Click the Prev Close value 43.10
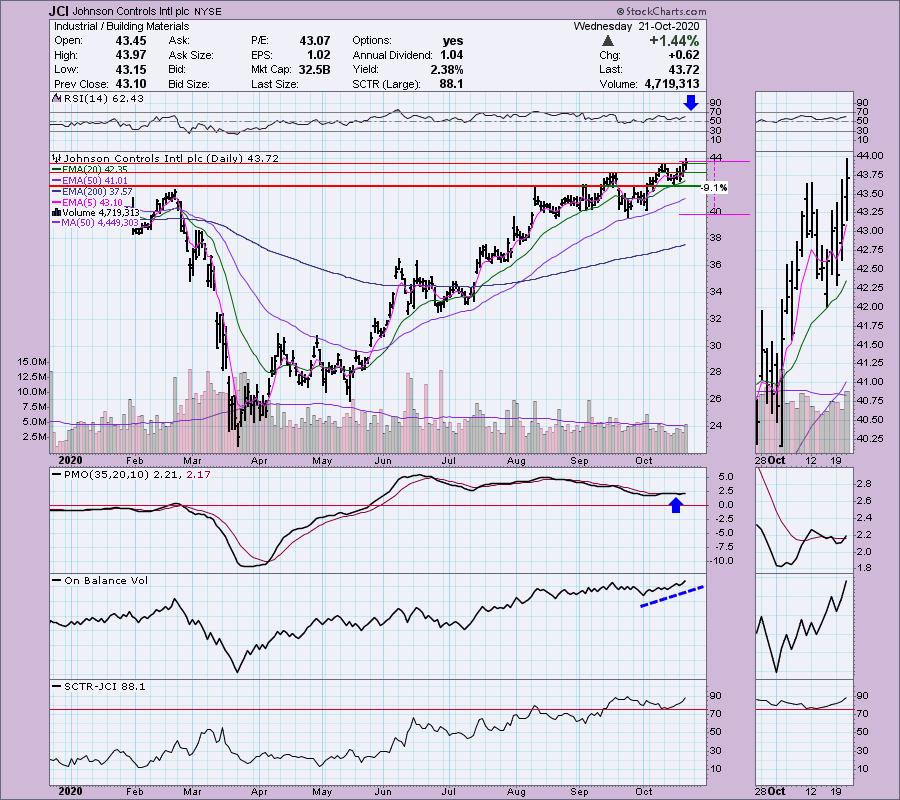 pyautogui.click(x=131, y=84)
